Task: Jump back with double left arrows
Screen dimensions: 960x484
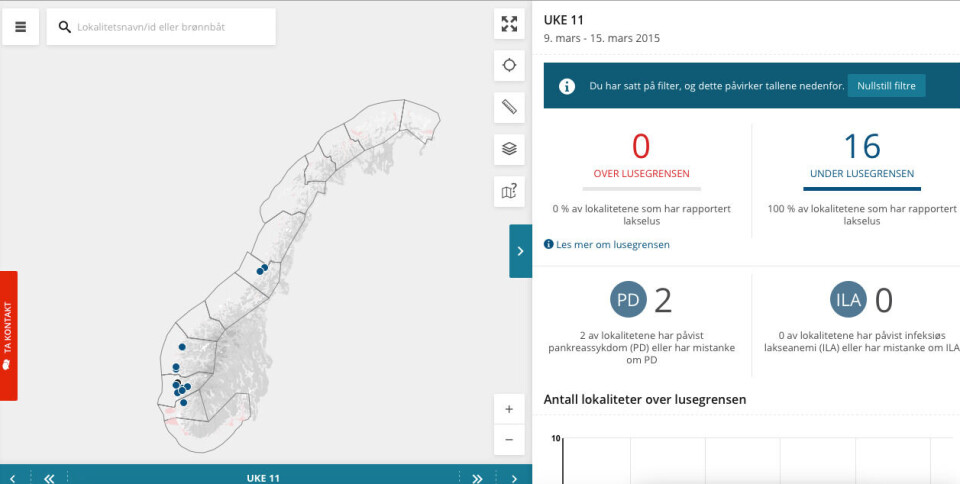Action: point(49,478)
